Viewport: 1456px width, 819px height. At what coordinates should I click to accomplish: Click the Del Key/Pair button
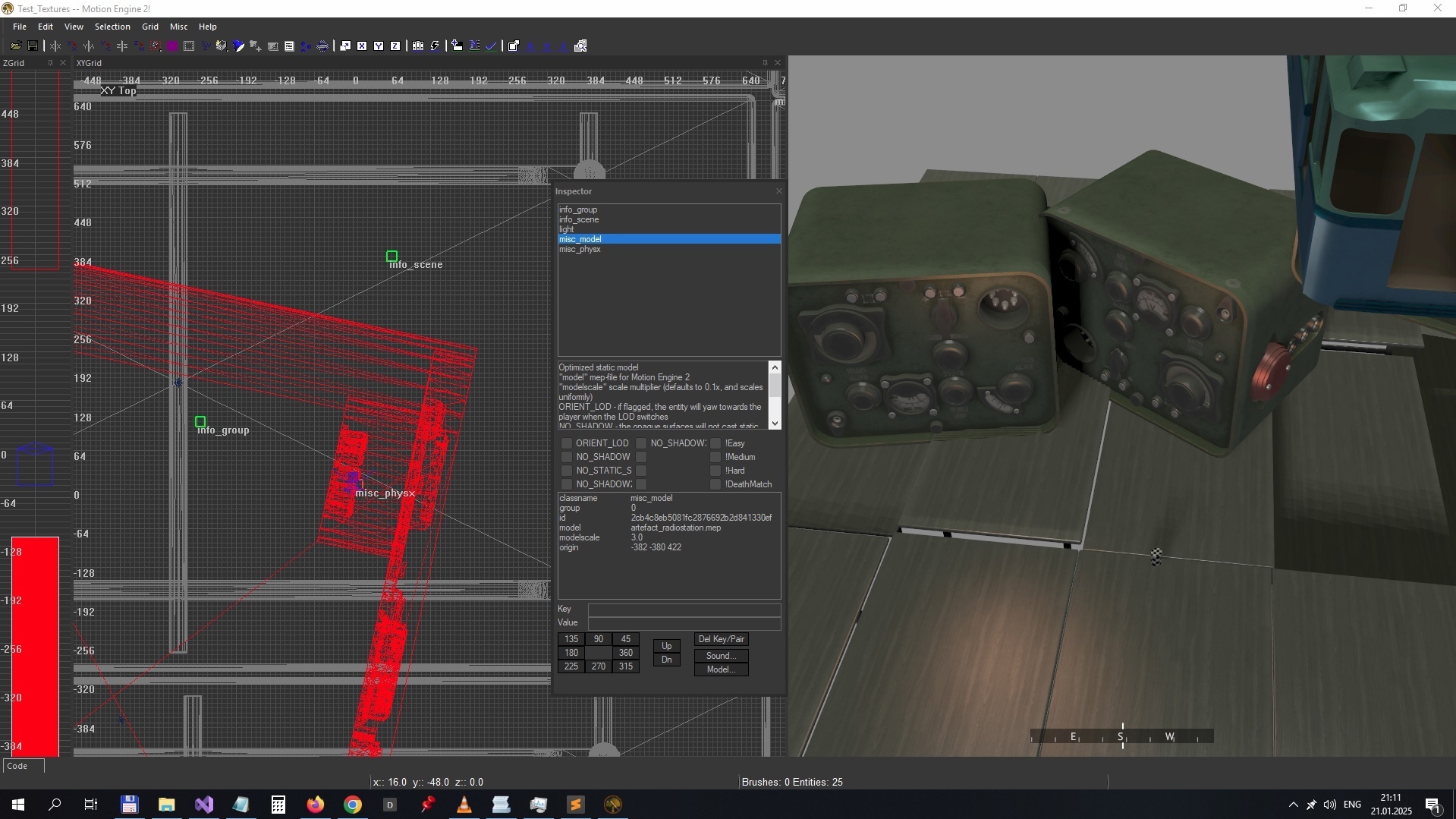pos(722,639)
